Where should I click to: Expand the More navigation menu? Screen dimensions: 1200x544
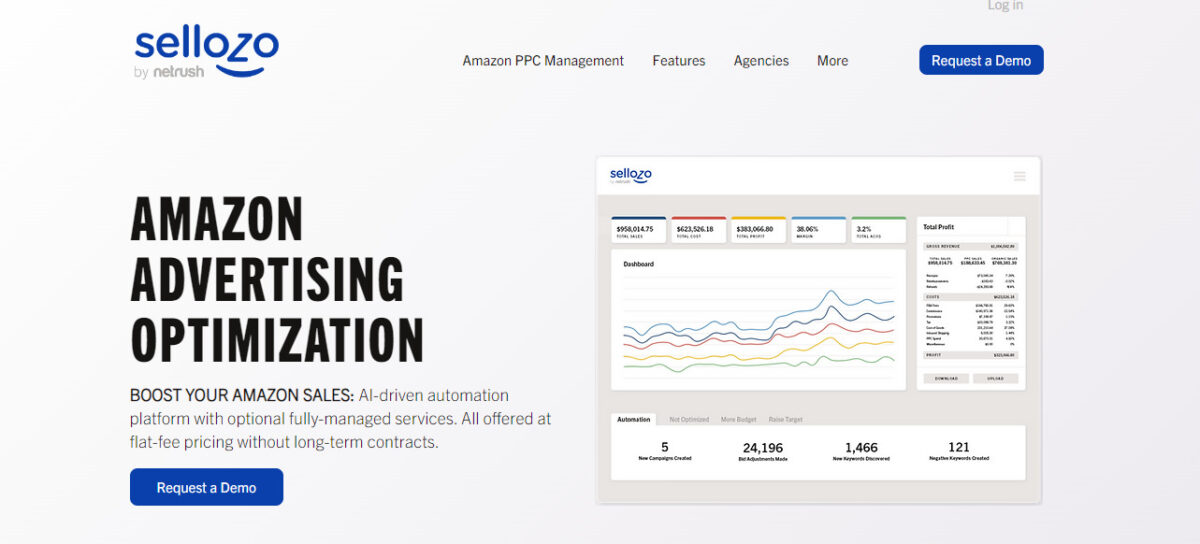[832, 61]
